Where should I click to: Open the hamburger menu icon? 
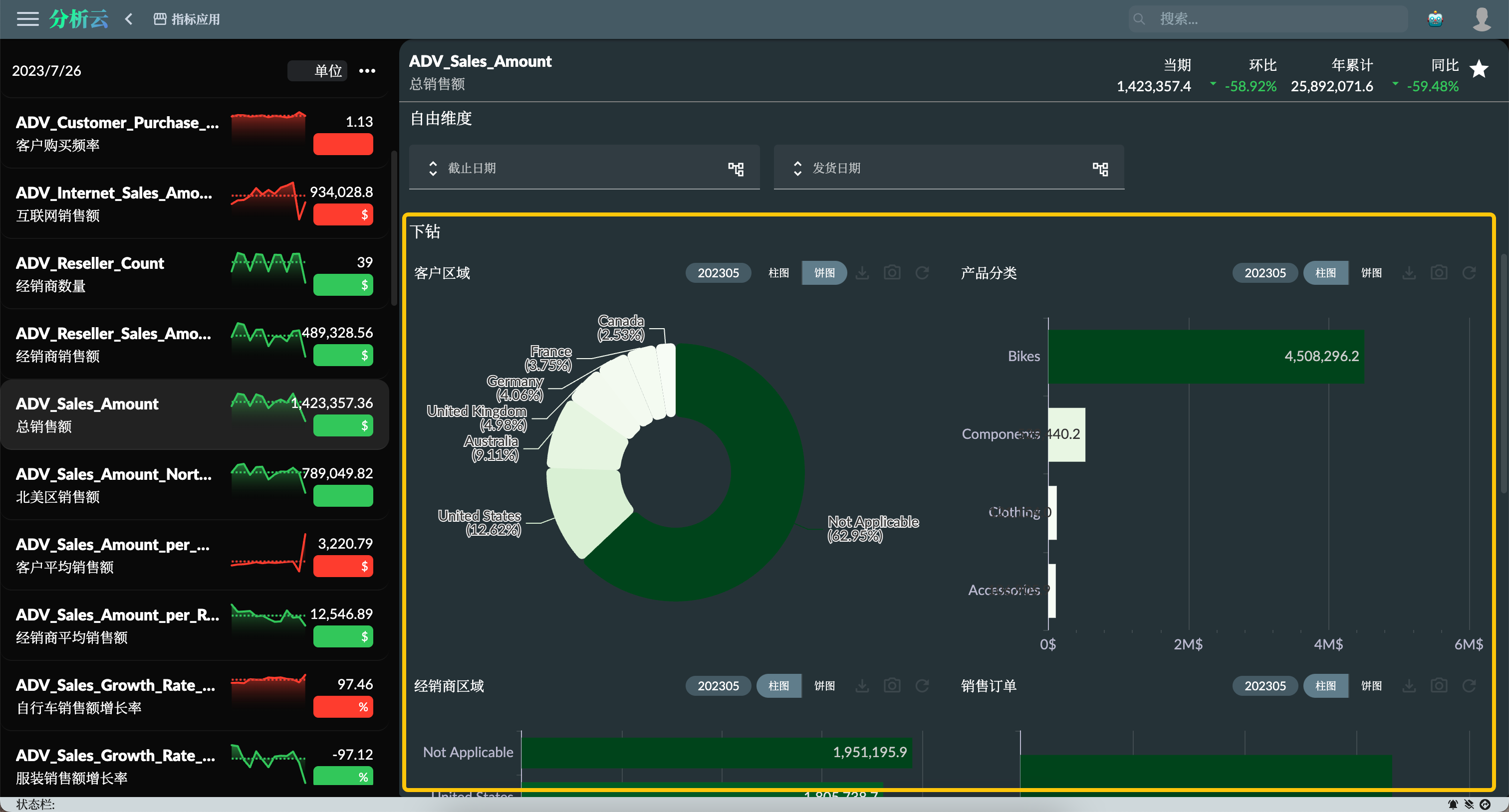click(x=27, y=19)
